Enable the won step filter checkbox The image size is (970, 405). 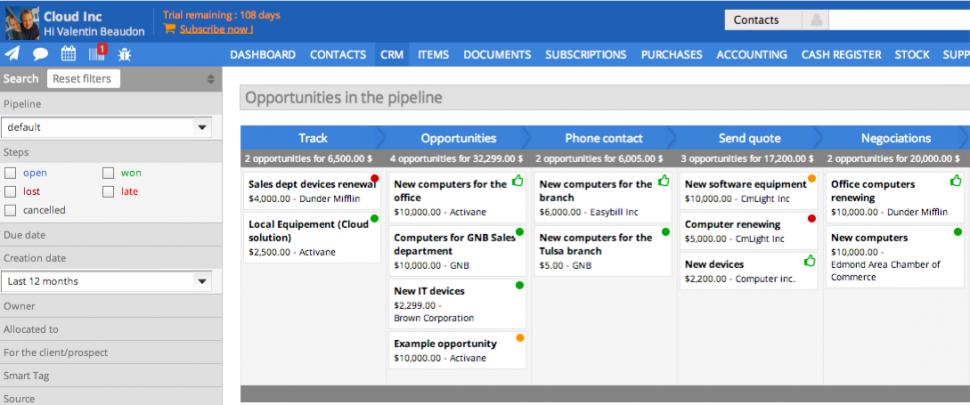pos(108,173)
